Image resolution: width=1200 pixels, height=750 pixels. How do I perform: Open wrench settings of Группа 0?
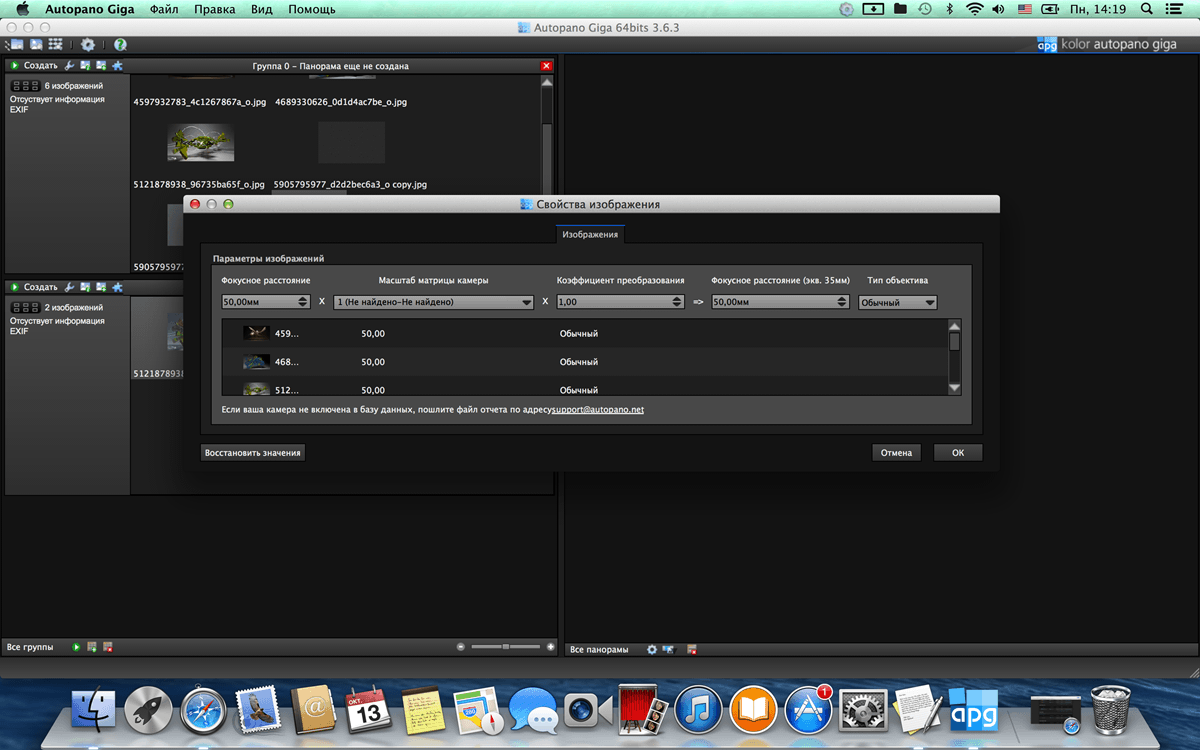pyautogui.click(x=70, y=66)
